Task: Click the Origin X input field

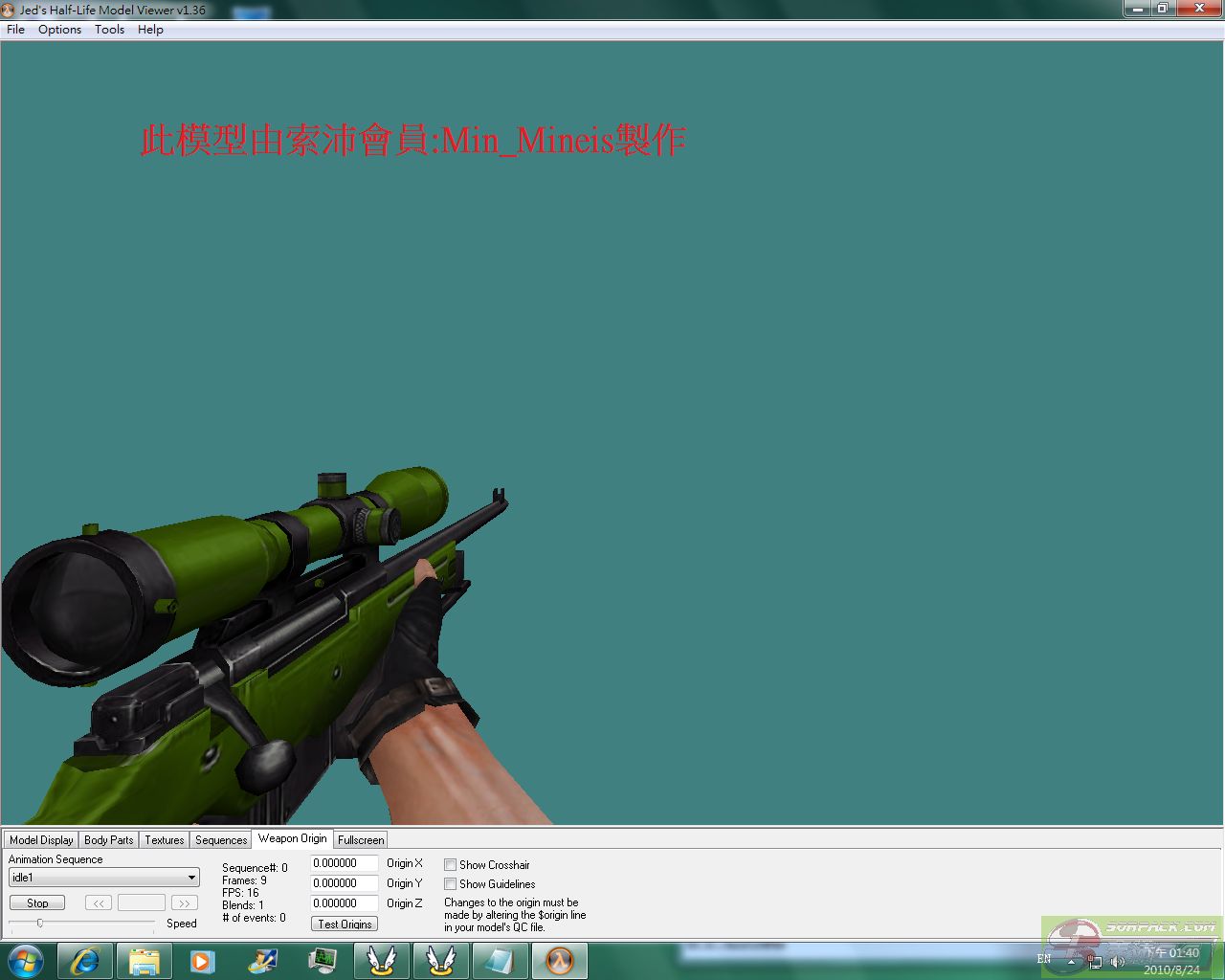Action: (x=344, y=863)
